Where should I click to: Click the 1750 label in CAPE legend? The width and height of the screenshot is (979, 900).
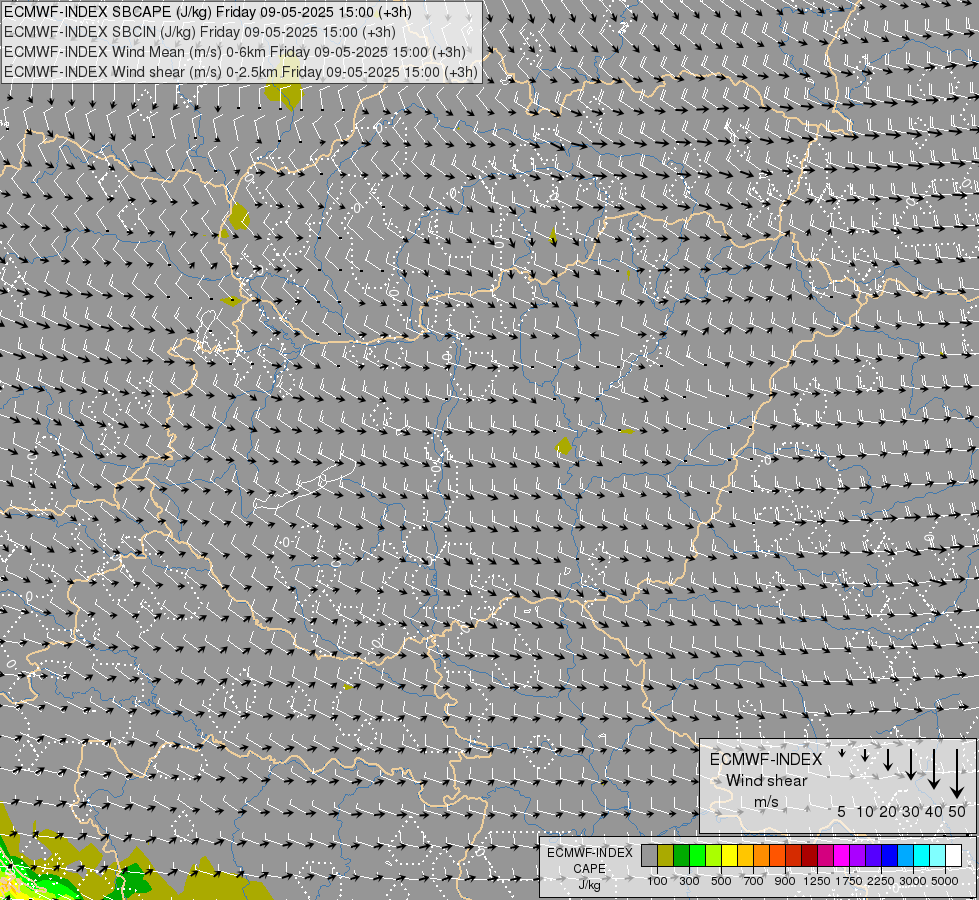pyautogui.click(x=849, y=881)
